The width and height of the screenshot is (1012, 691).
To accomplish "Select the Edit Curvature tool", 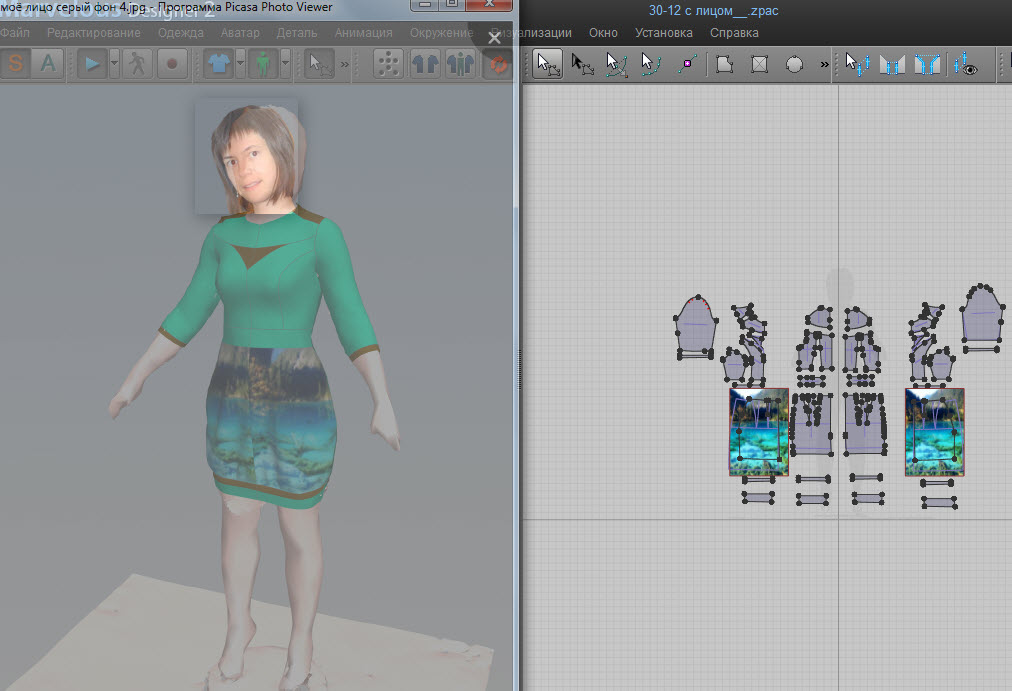I will [617, 64].
